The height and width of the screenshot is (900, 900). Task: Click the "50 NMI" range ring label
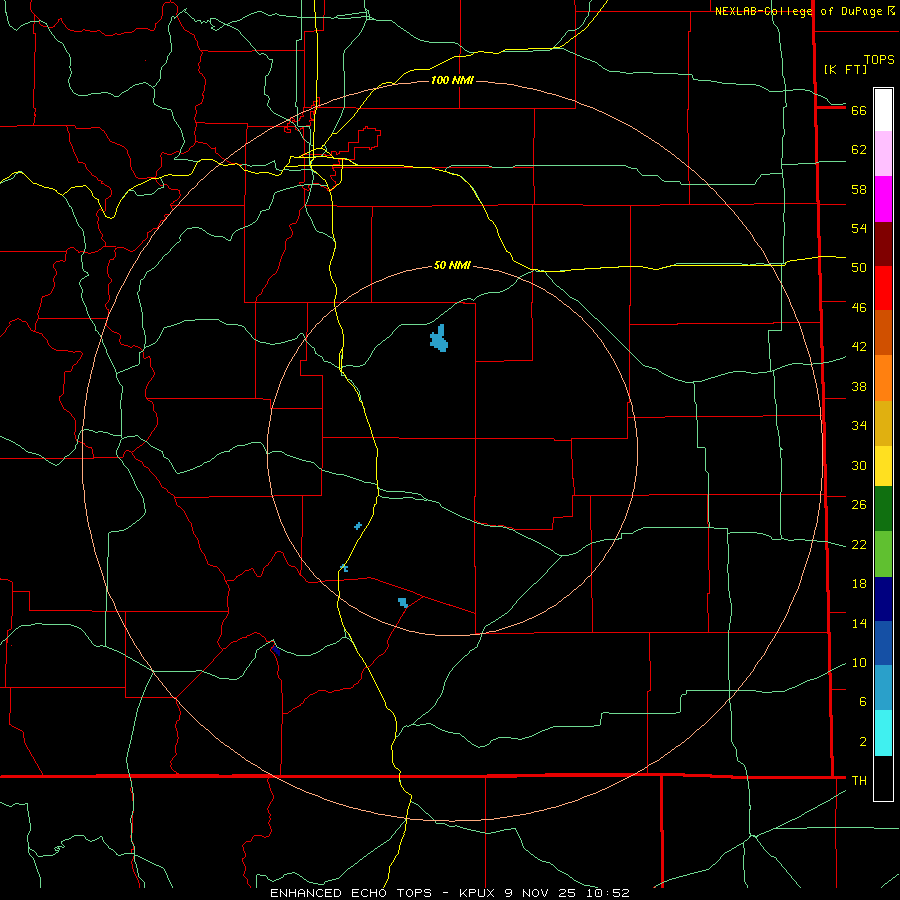(452, 265)
